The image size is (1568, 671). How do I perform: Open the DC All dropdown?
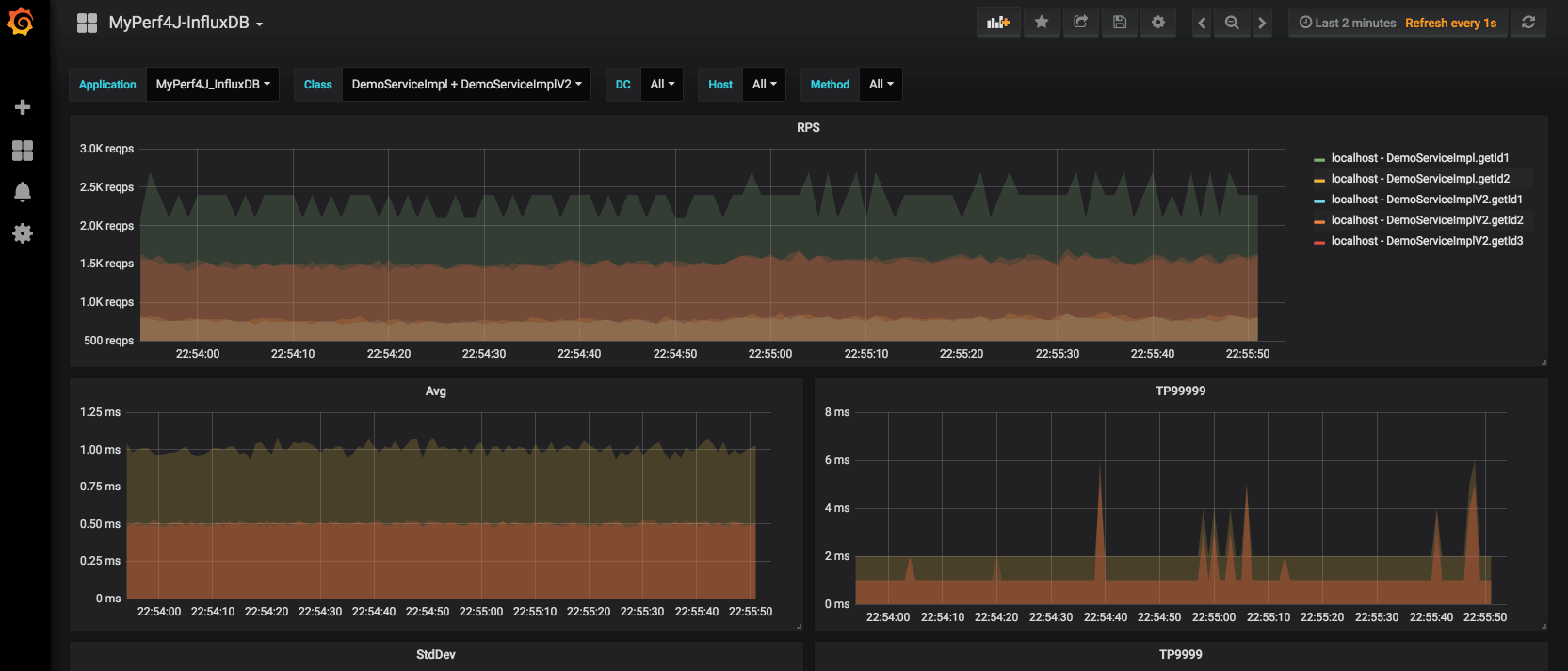[x=662, y=85]
